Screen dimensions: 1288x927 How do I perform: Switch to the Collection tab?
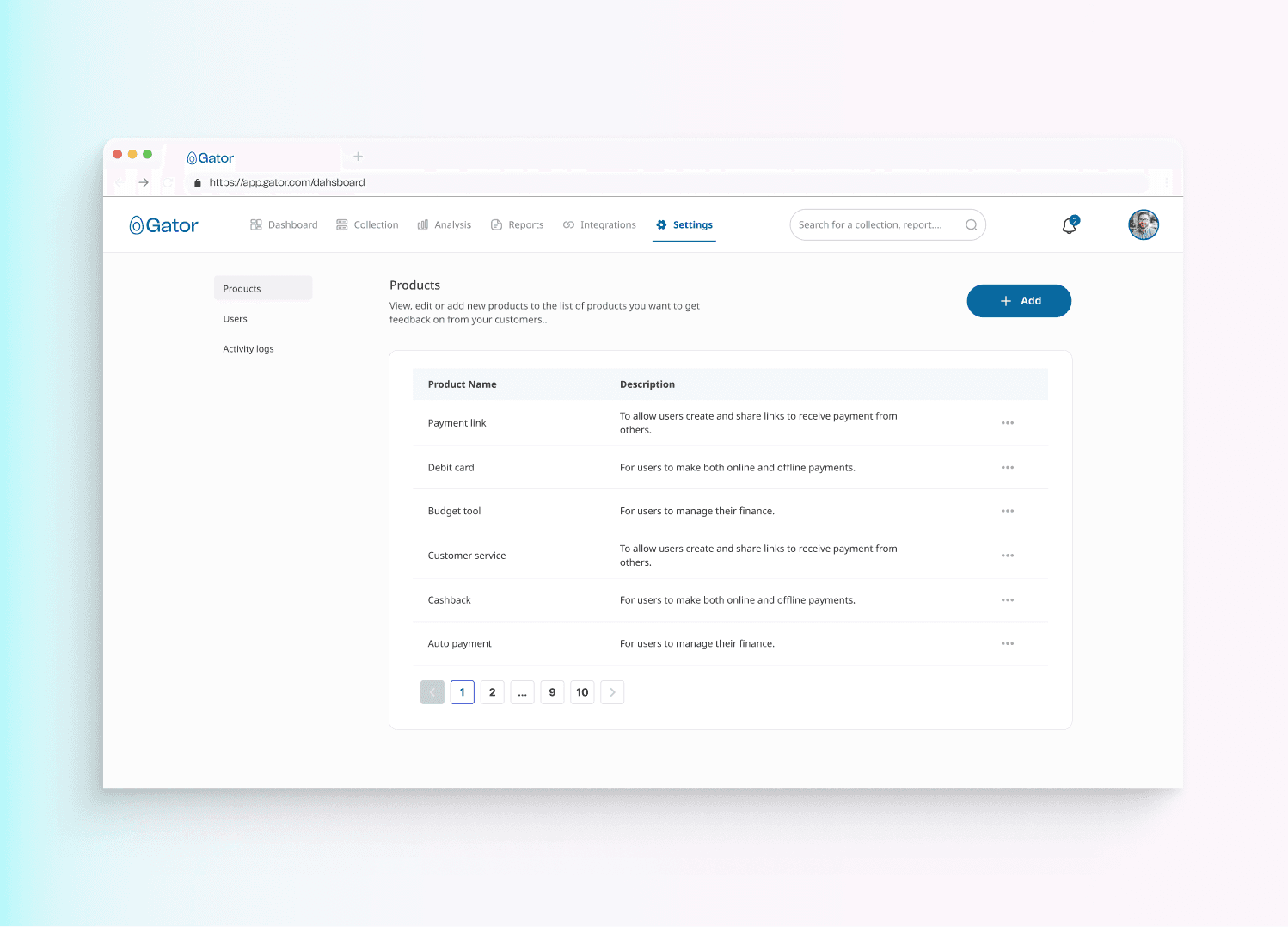(367, 225)
